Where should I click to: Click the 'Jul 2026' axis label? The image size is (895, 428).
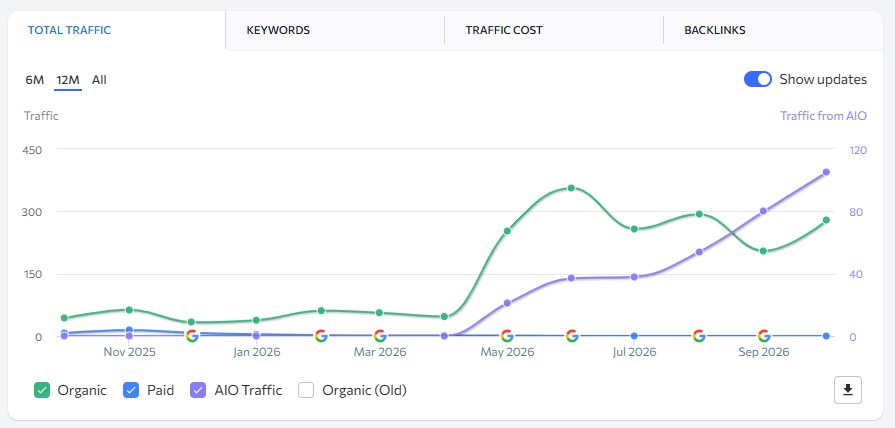coord(634,352)
